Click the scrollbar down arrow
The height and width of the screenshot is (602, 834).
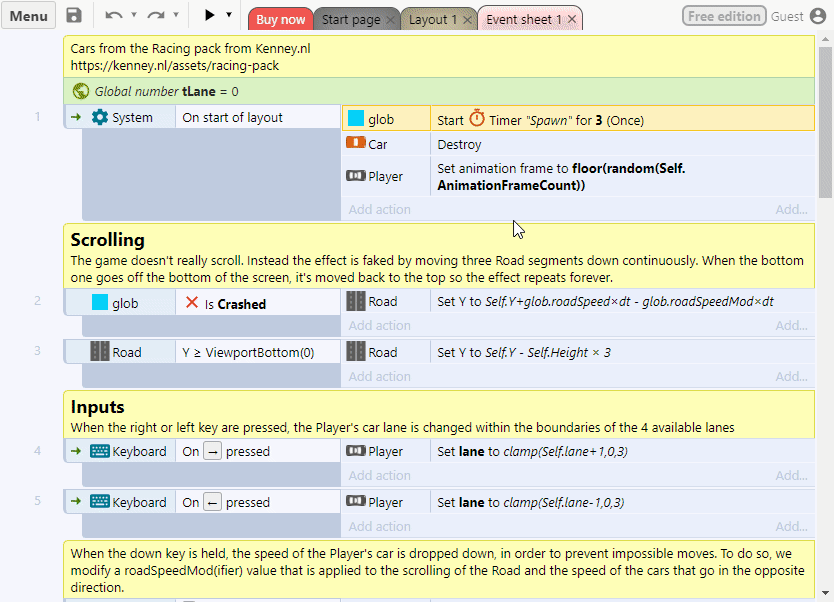click(825, 593)
